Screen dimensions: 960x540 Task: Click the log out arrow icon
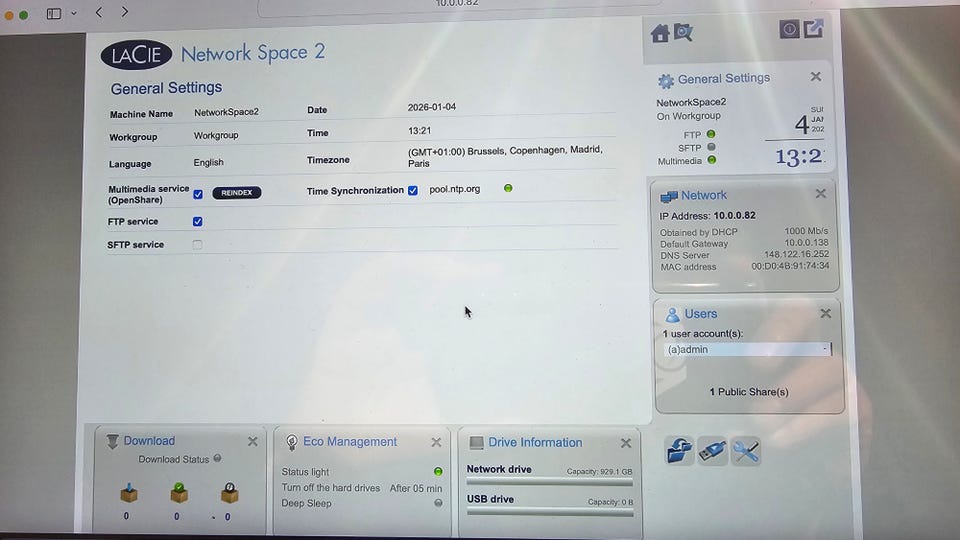pyautogui.click(x=814, y=28)
